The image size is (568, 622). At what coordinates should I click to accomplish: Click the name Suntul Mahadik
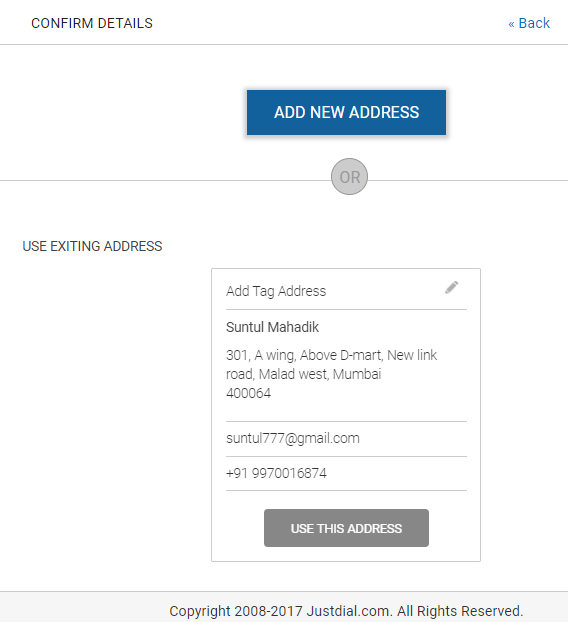(272, 327)
